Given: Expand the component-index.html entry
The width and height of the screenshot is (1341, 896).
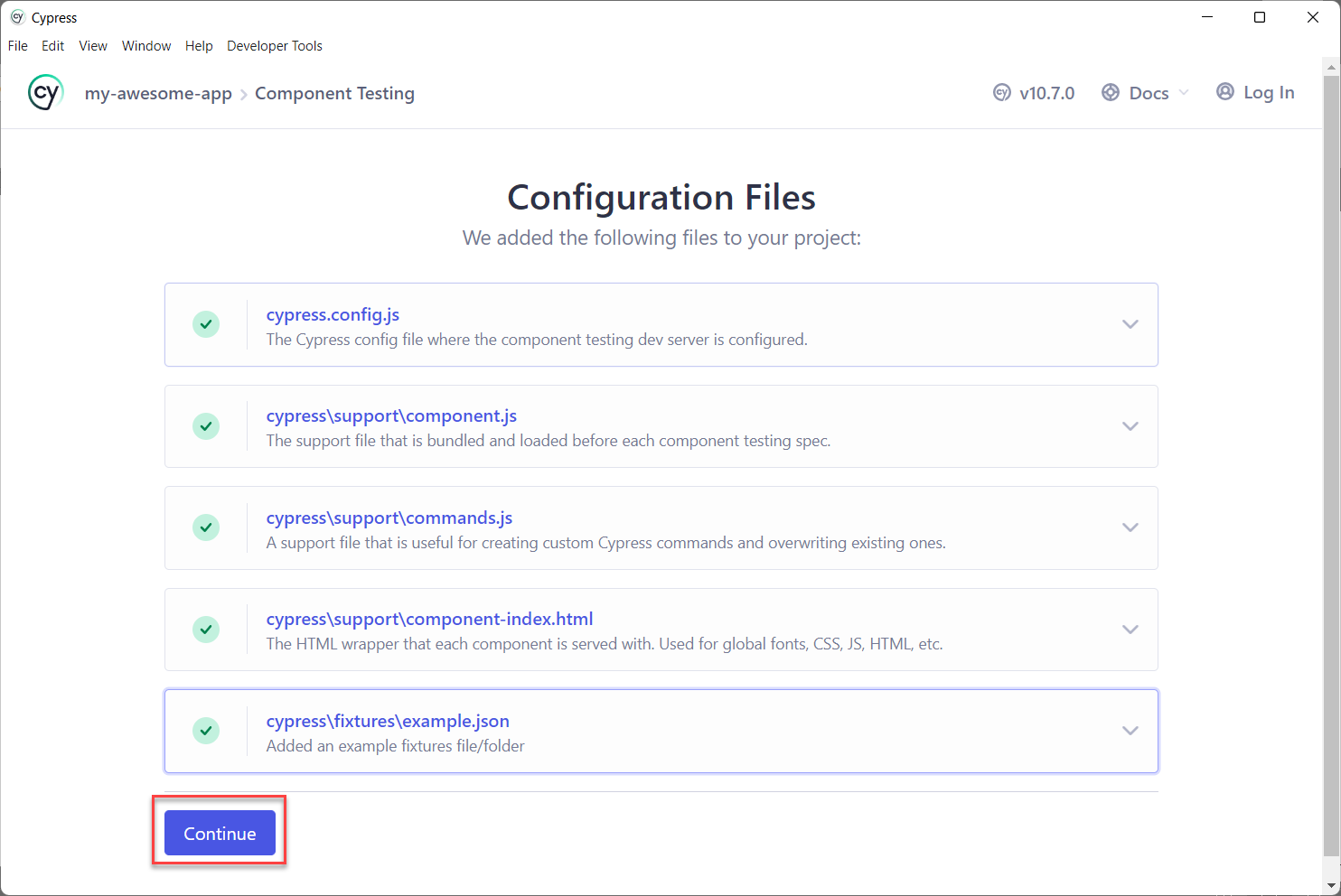Looking at the screenshot, I should tap(1130, 629).
